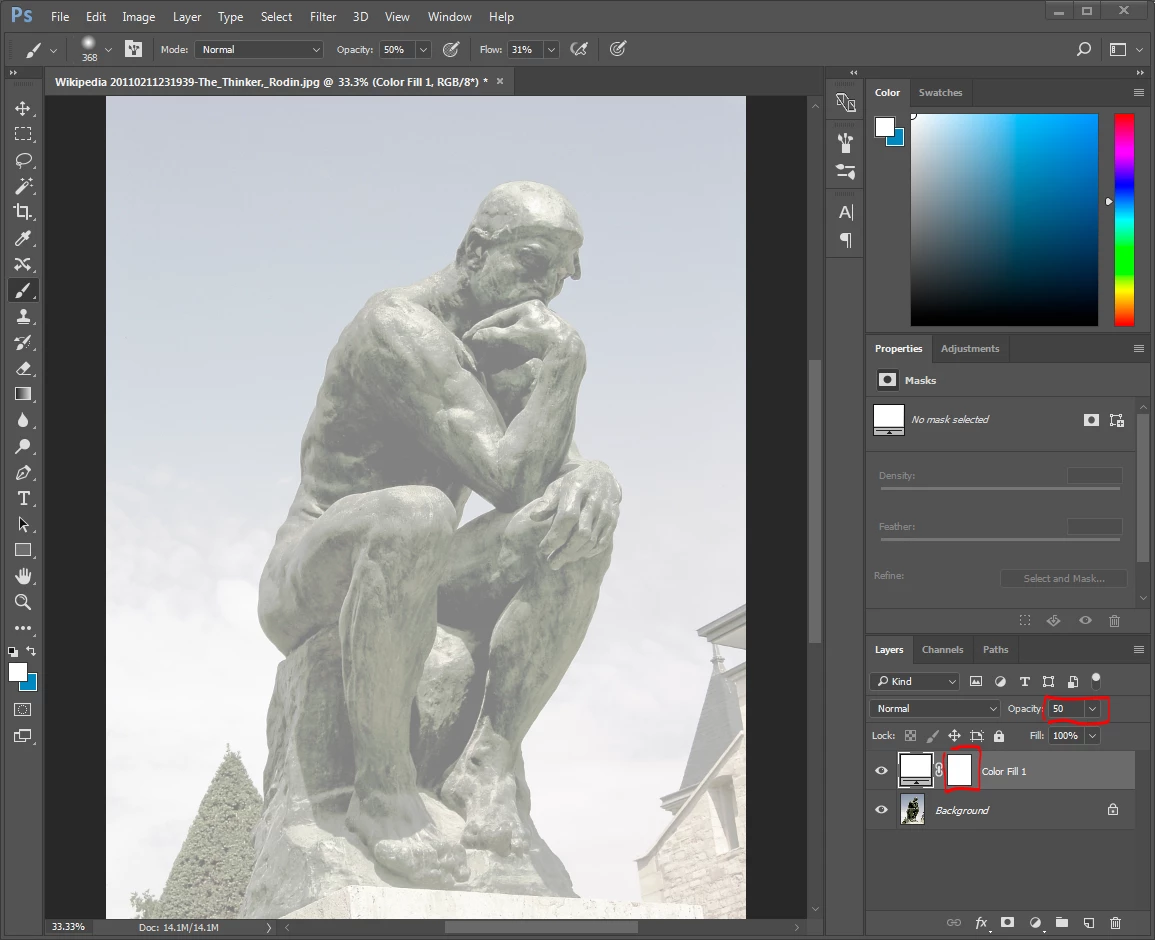Image resolution: width=1155 pixels, height=940 pixels.
Task: Toggle Quick Mask mode
Action: pos(23,709)
